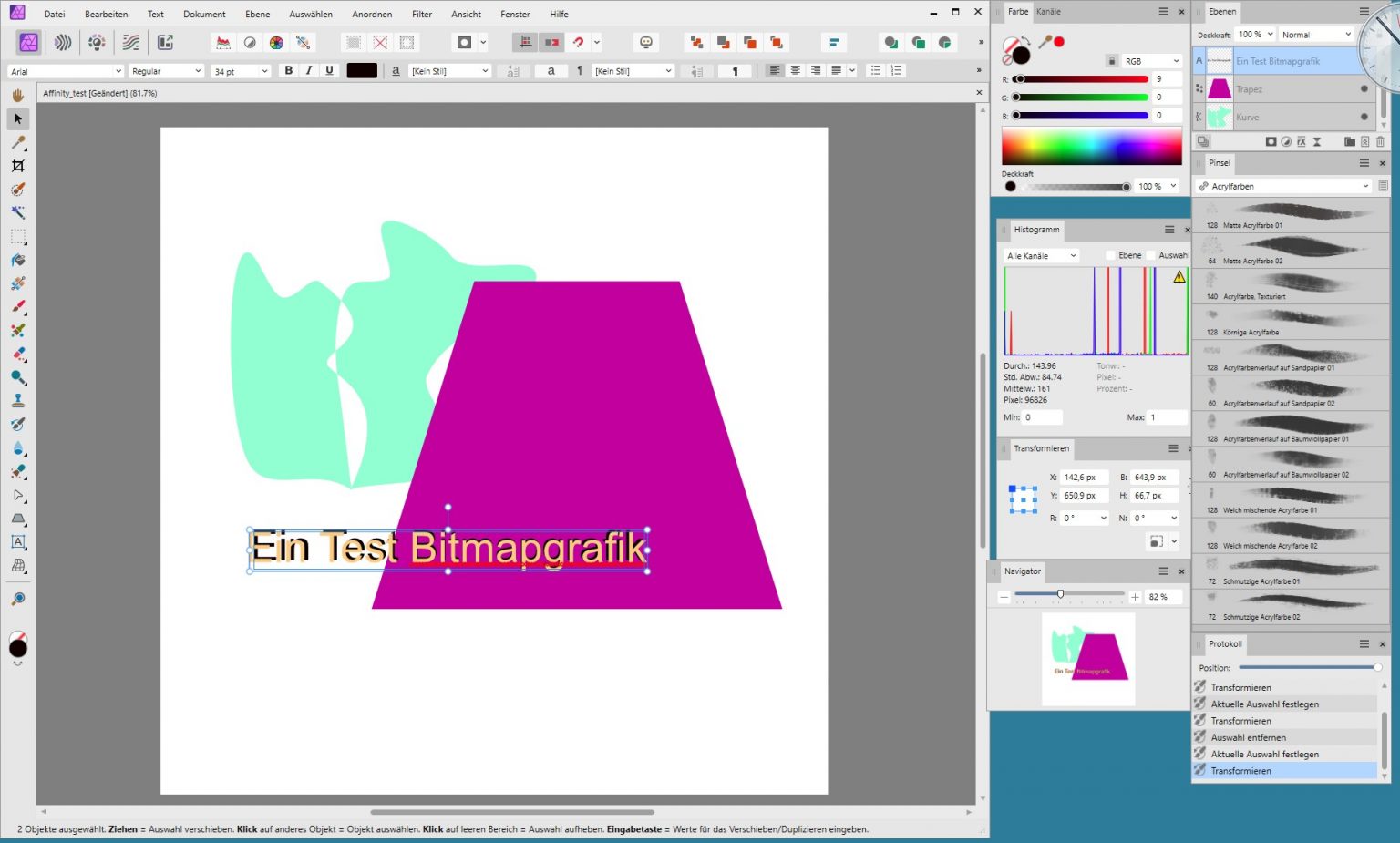Select the Erase Brush tool
Screen dimensions: 1400x843
tap(18, 355)
